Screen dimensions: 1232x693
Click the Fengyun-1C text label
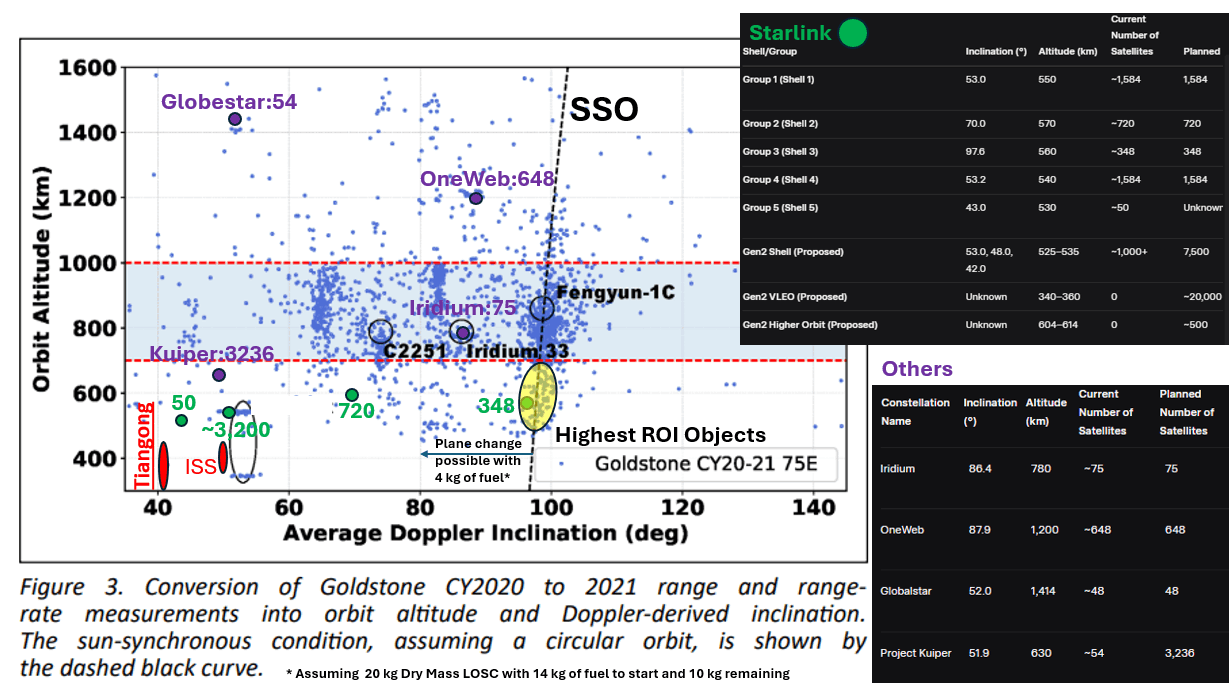(x=616, y=292)
